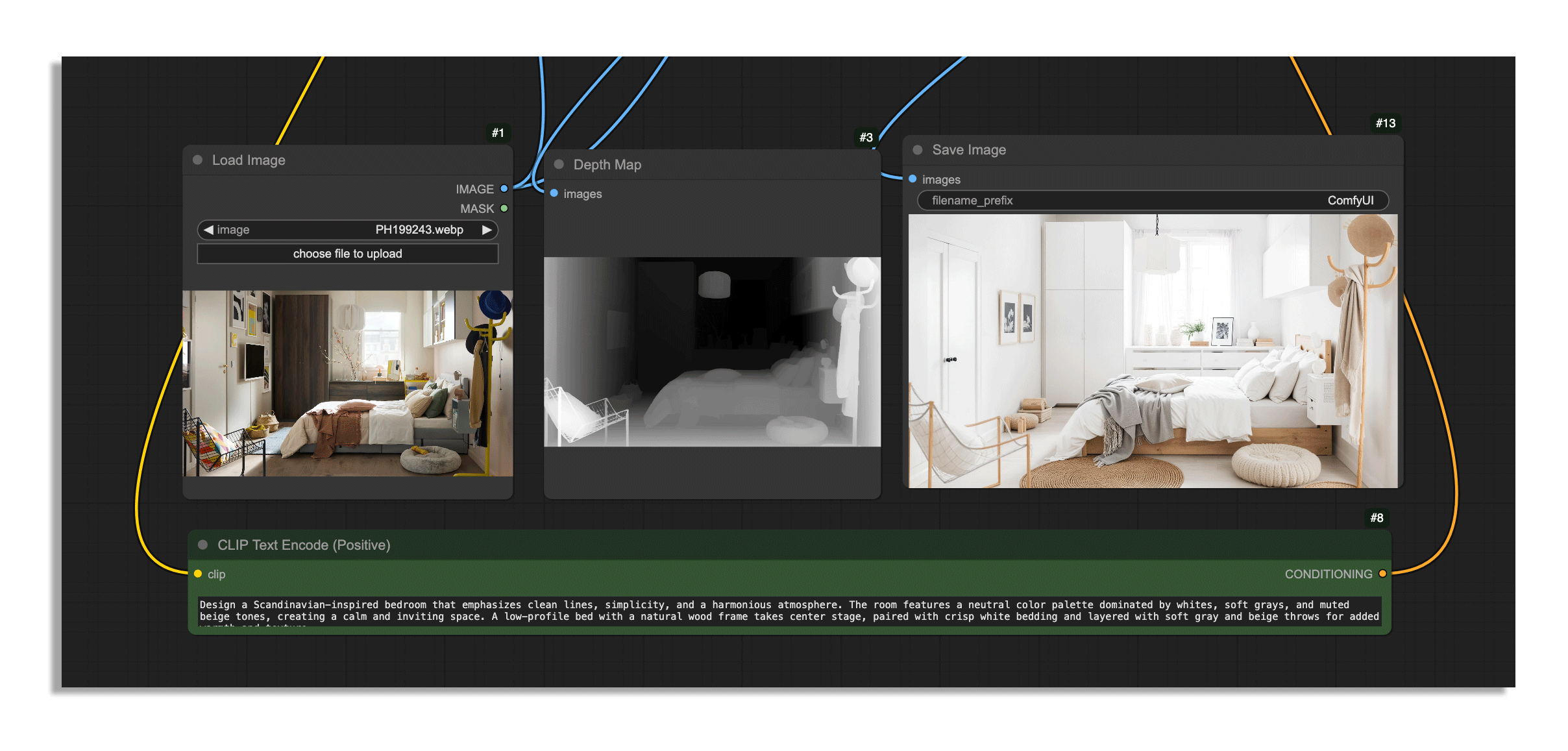Click choose file to upload button
Screen dimensions: 1568x751
347,254
